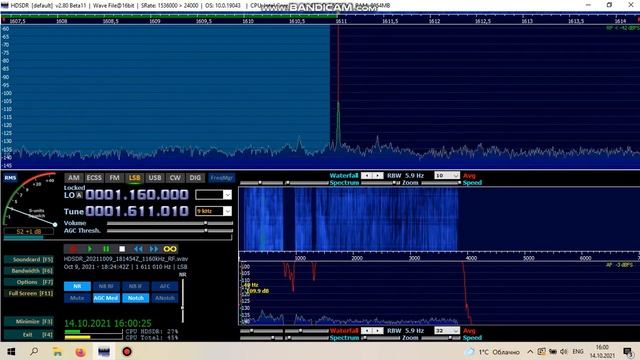Rewind the recording playback
Image resolution: width=640 pixels, height=360 pixels.
point(138,249)
